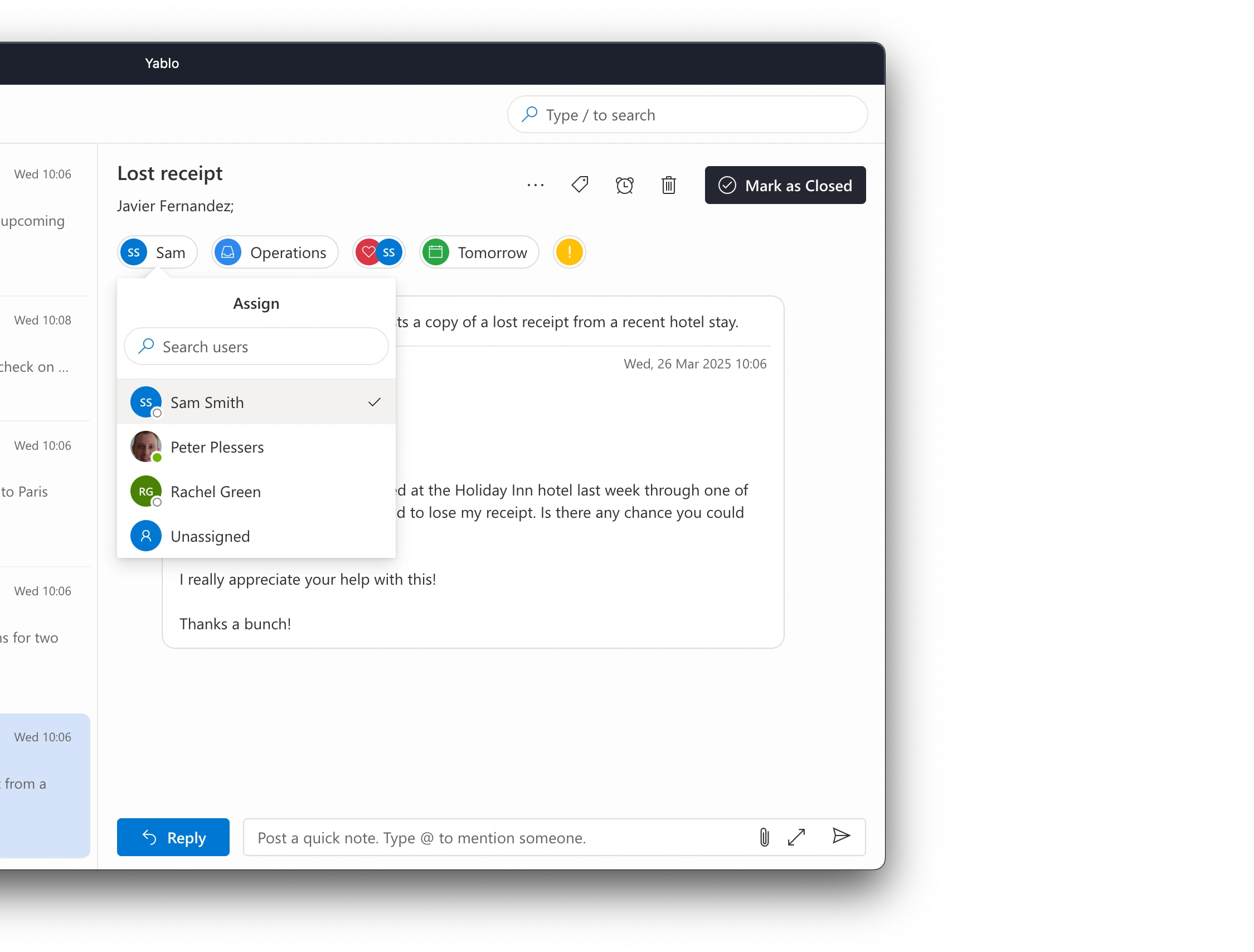Open the Sam assignee dropdown pill
Image resolution: width=1254 pixels, height=952 pixels.
click(157, 252)
